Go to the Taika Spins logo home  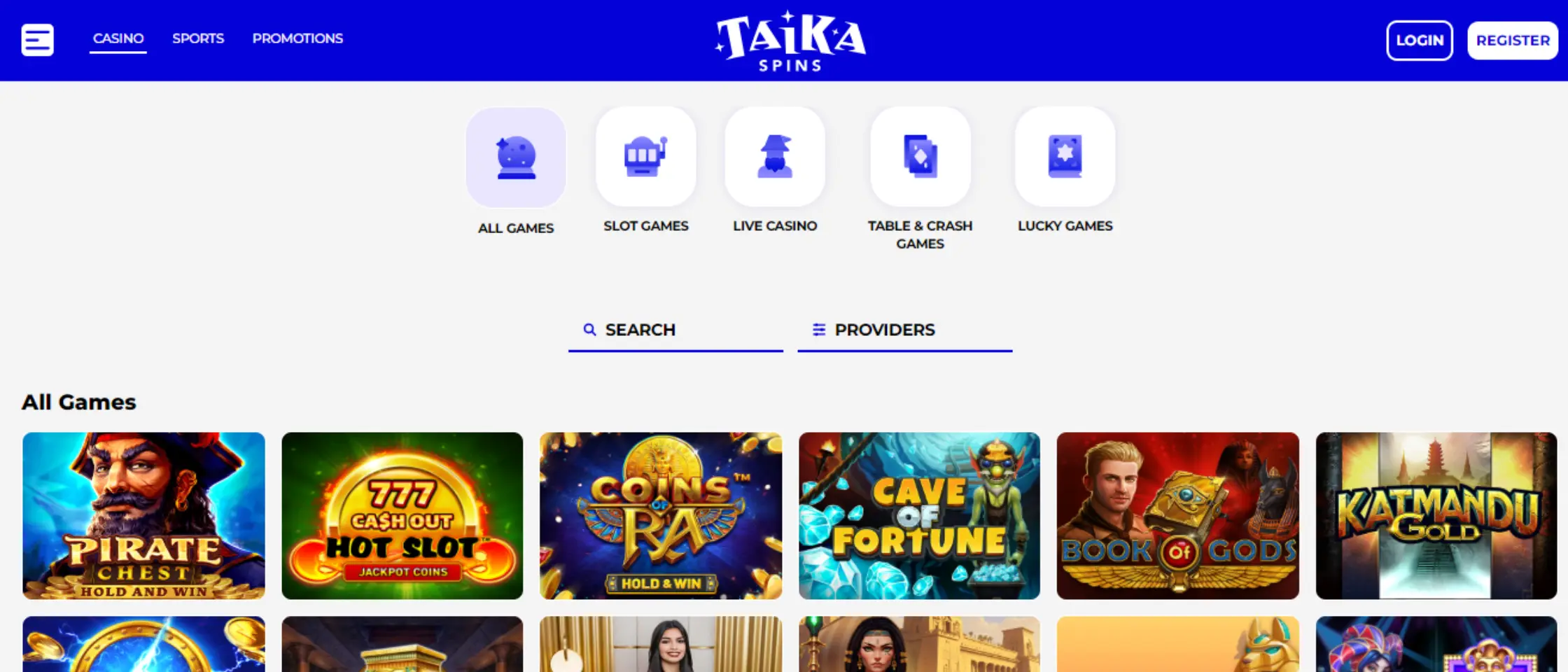pos(790,41)
